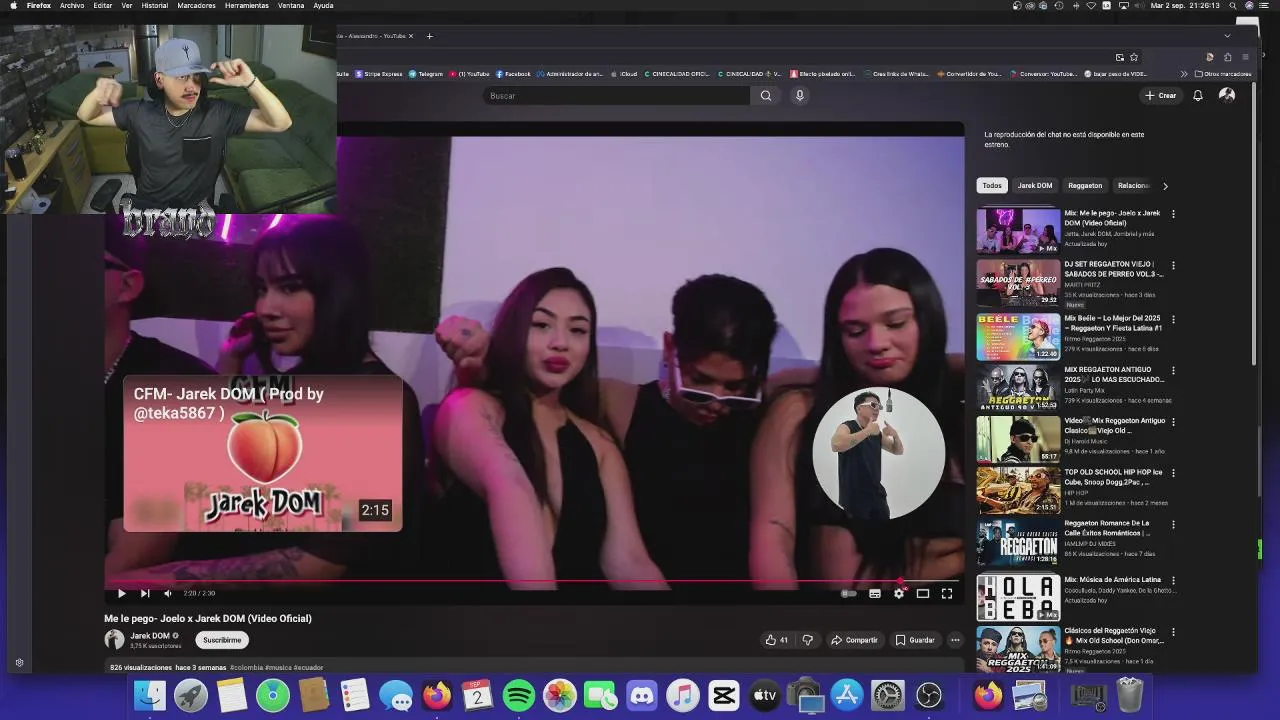Open App Store from the Dock
This screenshot has width=1280, height=720.
847,695
